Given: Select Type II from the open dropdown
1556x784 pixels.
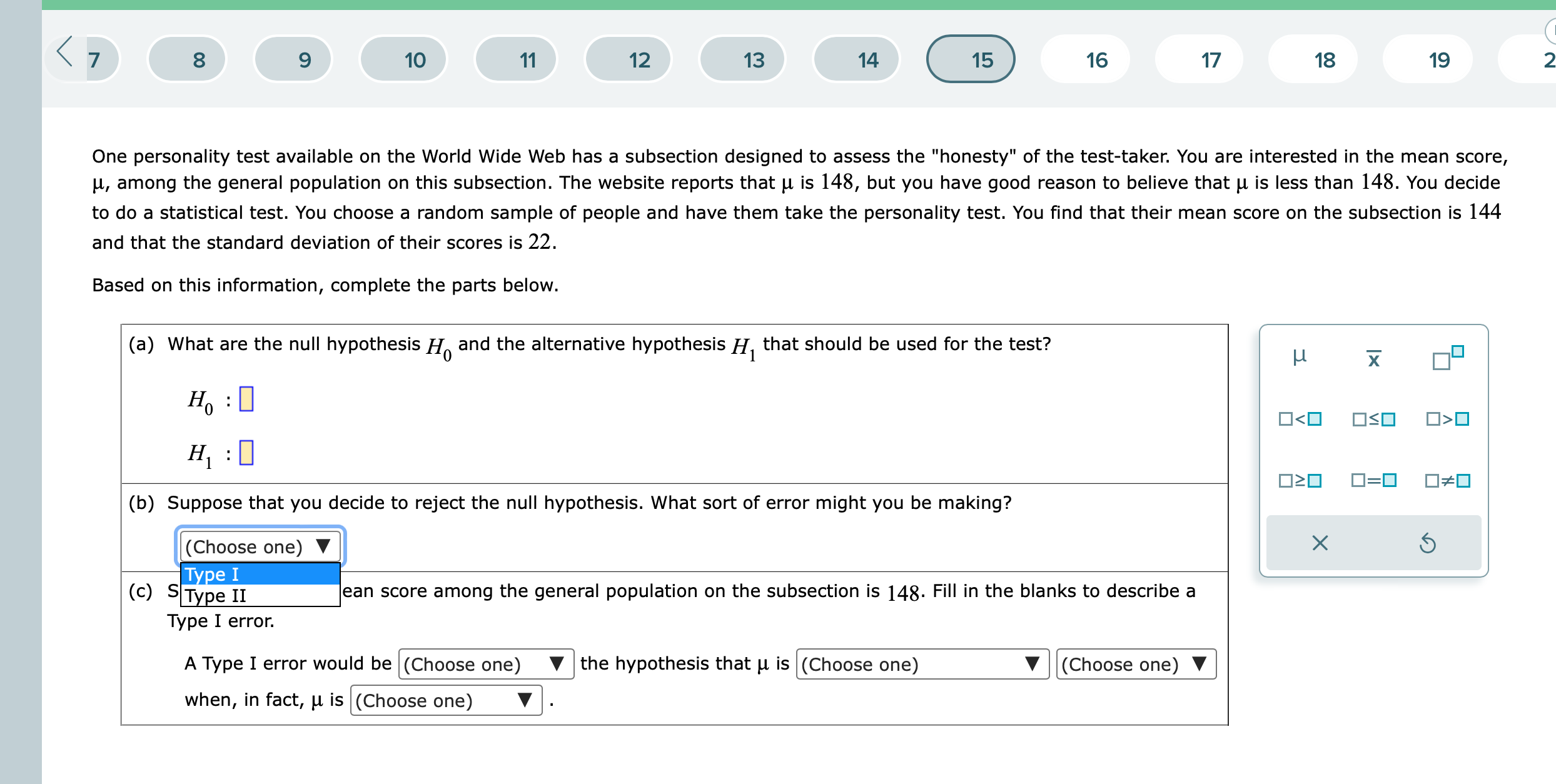Looking at the screenshot, I should tap(260, 595).
